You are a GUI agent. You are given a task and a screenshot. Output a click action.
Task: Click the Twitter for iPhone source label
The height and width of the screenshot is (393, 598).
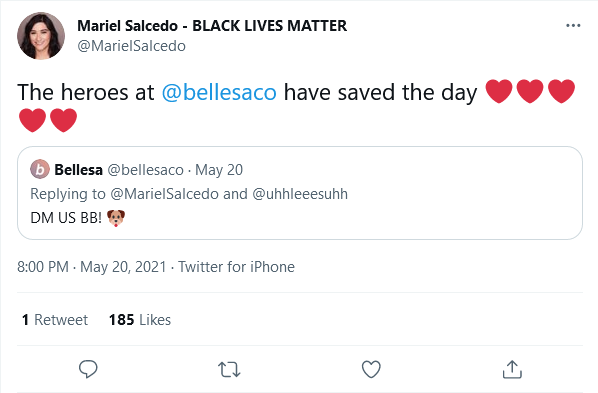pos(236,267)
